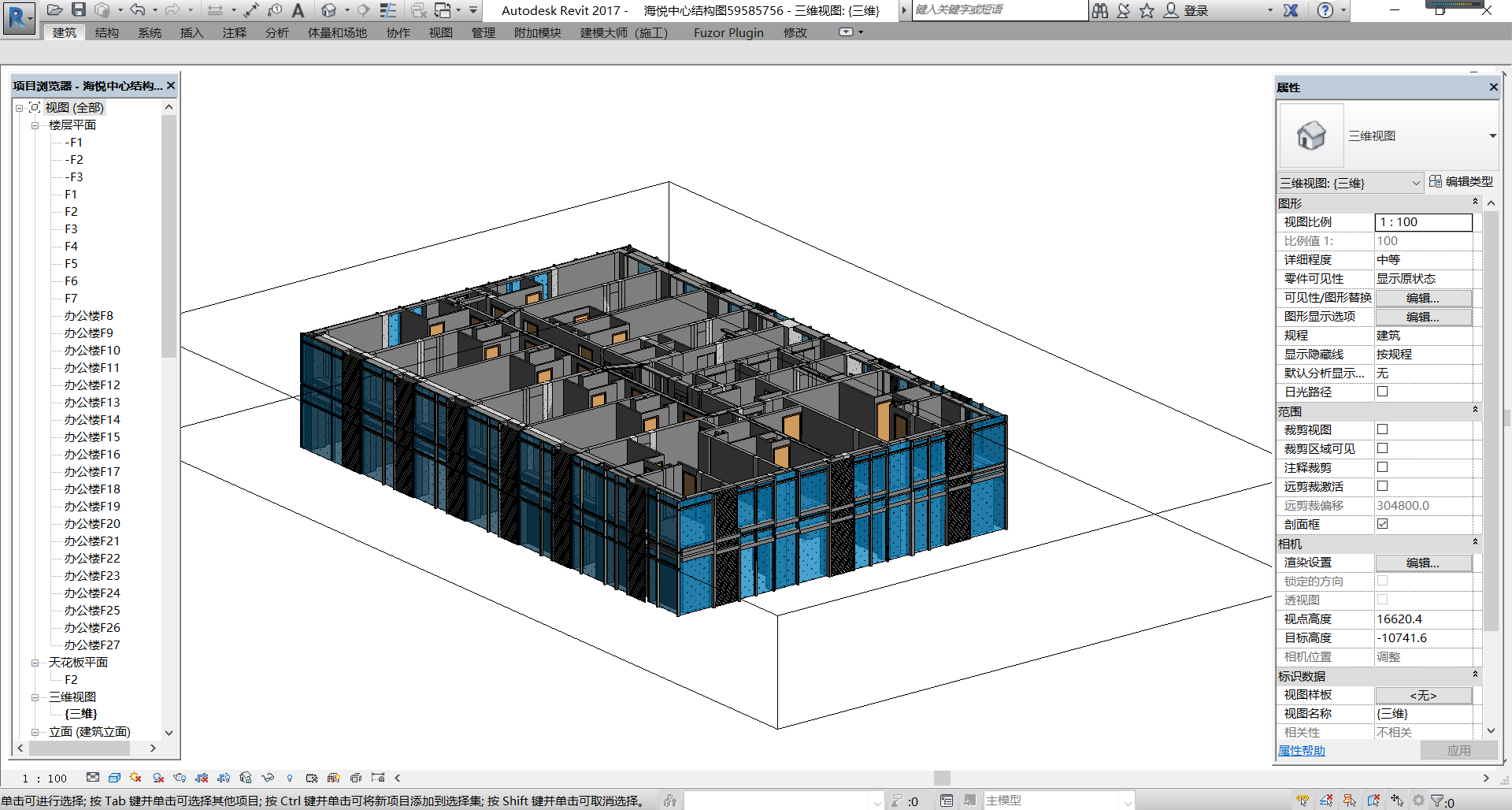Viewport: 1512px width, 810px height.
Task: Open the Fuzor Plugin ribbon tab
Action: [728, 32]
